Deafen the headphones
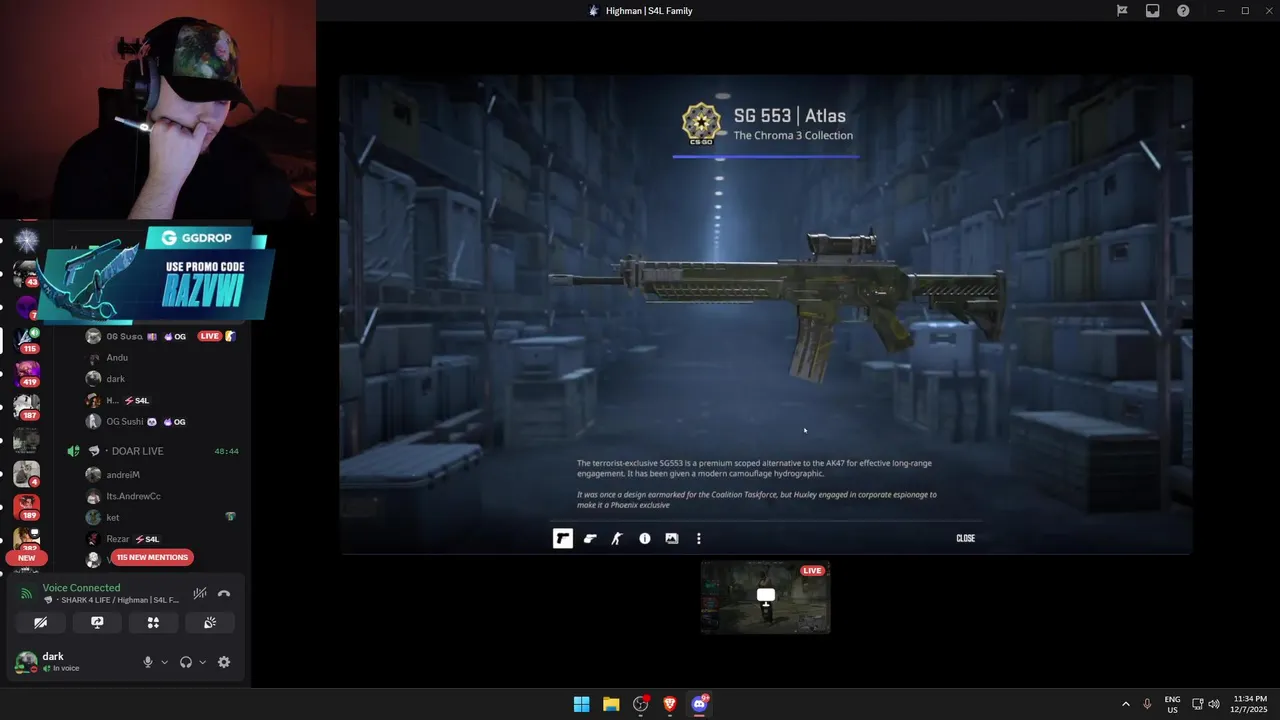This screenshot has width=1280, height=720. point(186,662)
